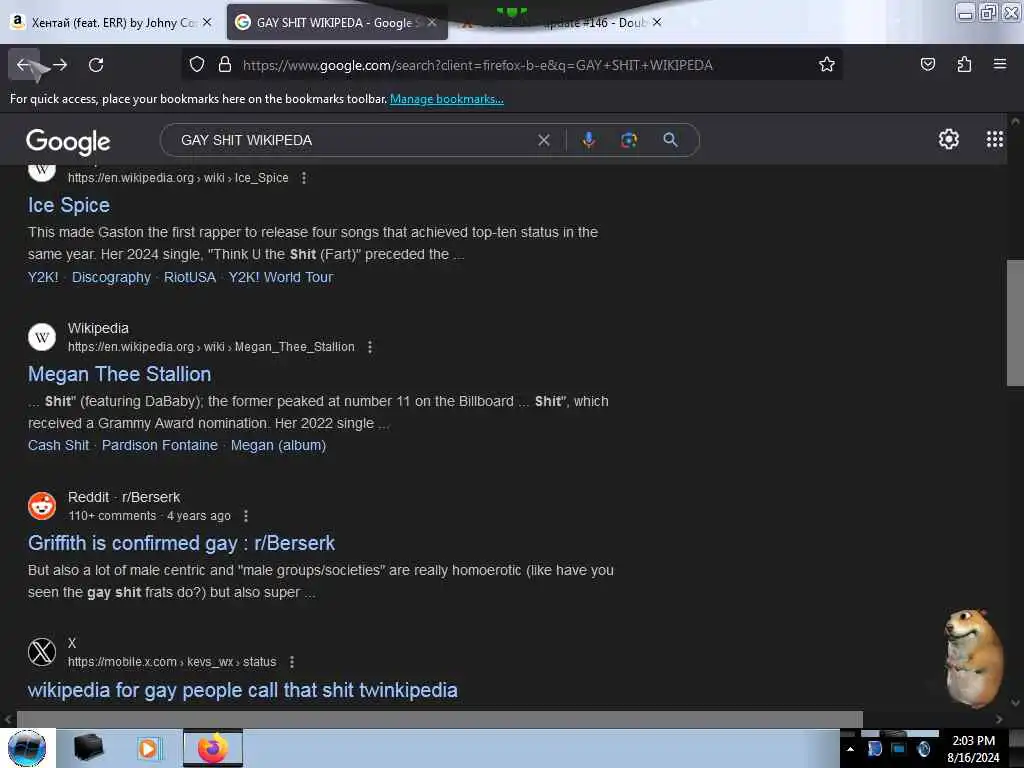Open the Pocket save icon
Image resolution: width=1024 pixels, height=768 pixels.
click(927, 64)
